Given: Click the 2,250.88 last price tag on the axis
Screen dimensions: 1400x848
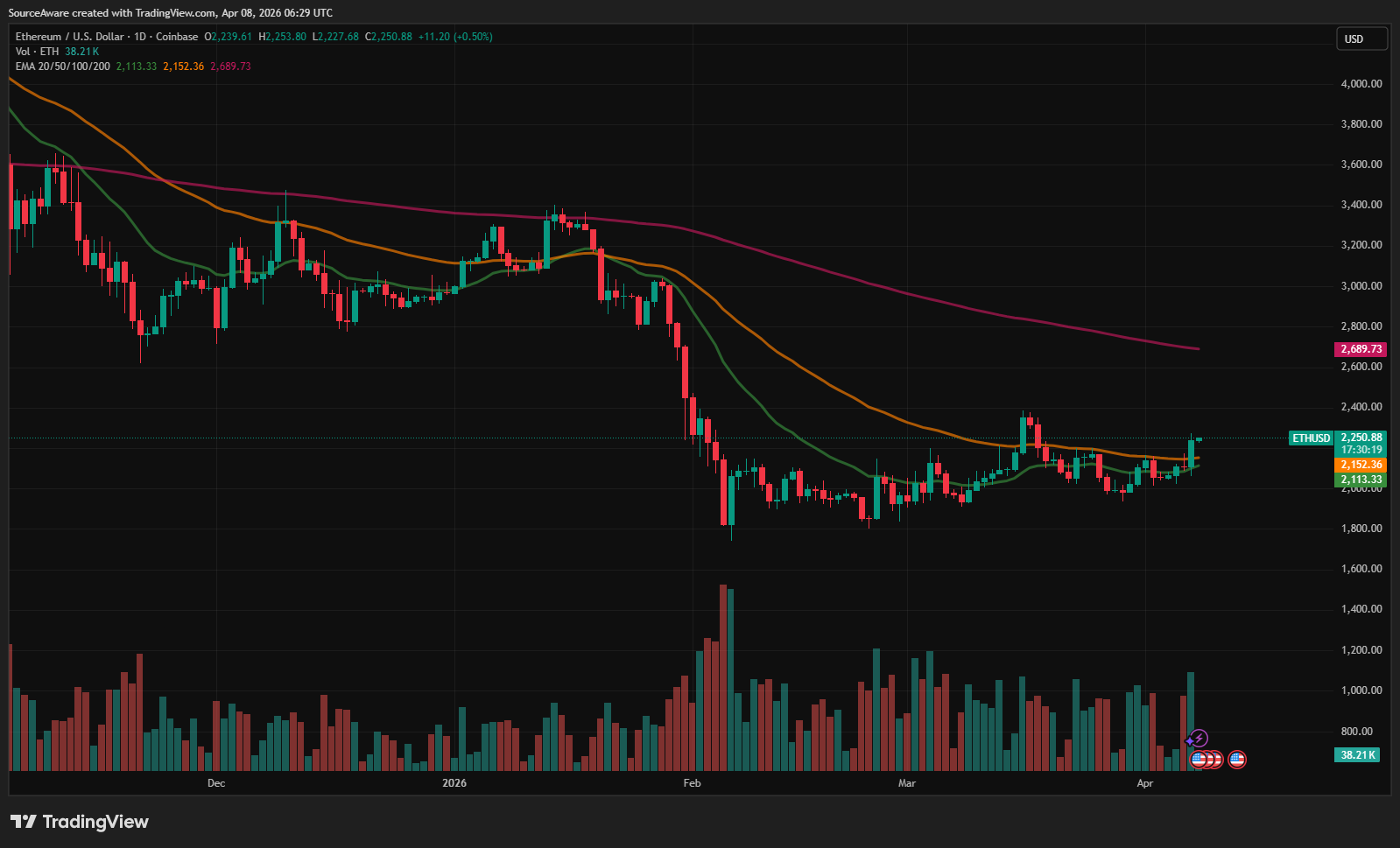Looking at the screenshot, I should tap(1361, 438).
